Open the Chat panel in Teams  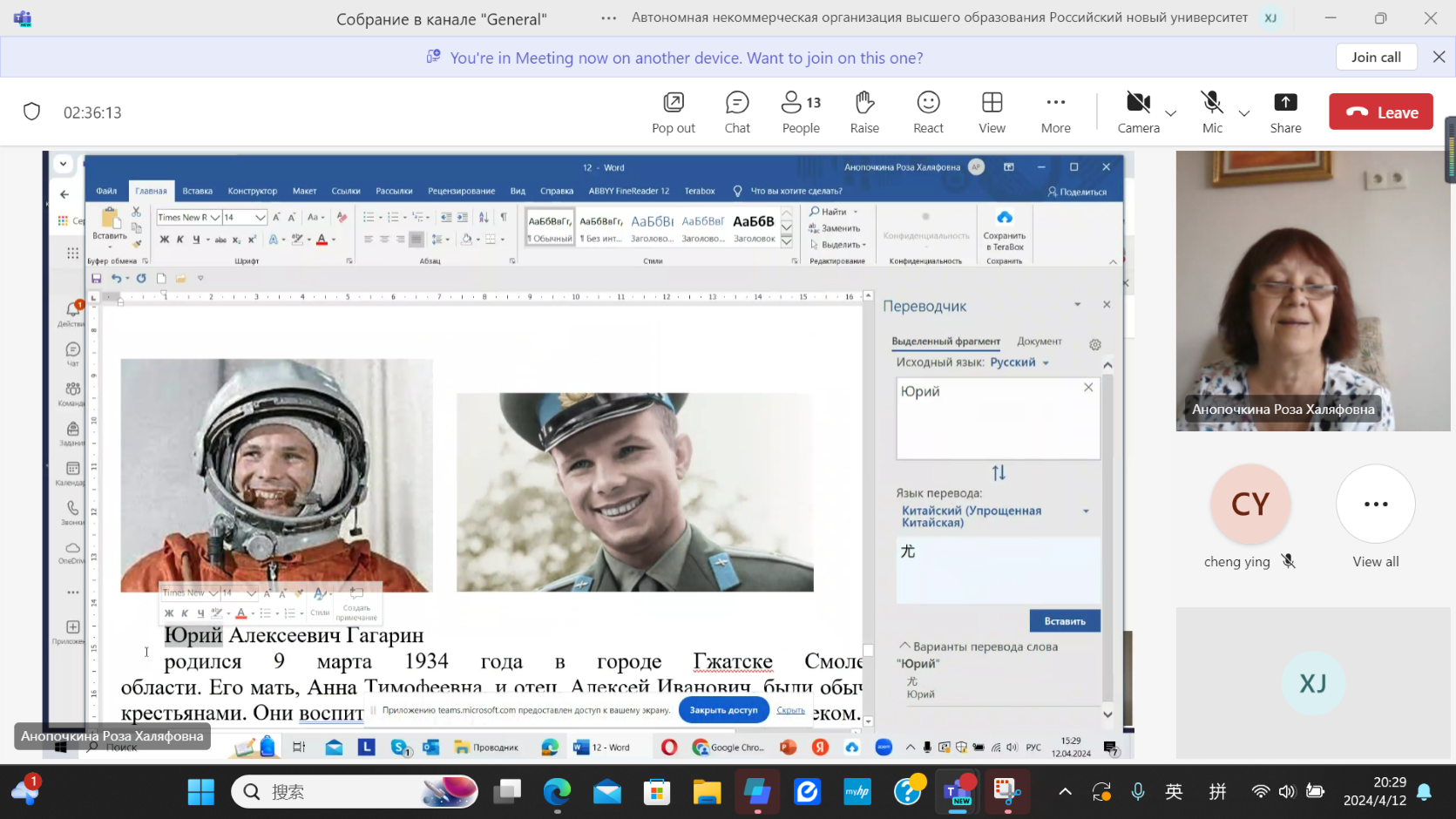pos(736,112)
